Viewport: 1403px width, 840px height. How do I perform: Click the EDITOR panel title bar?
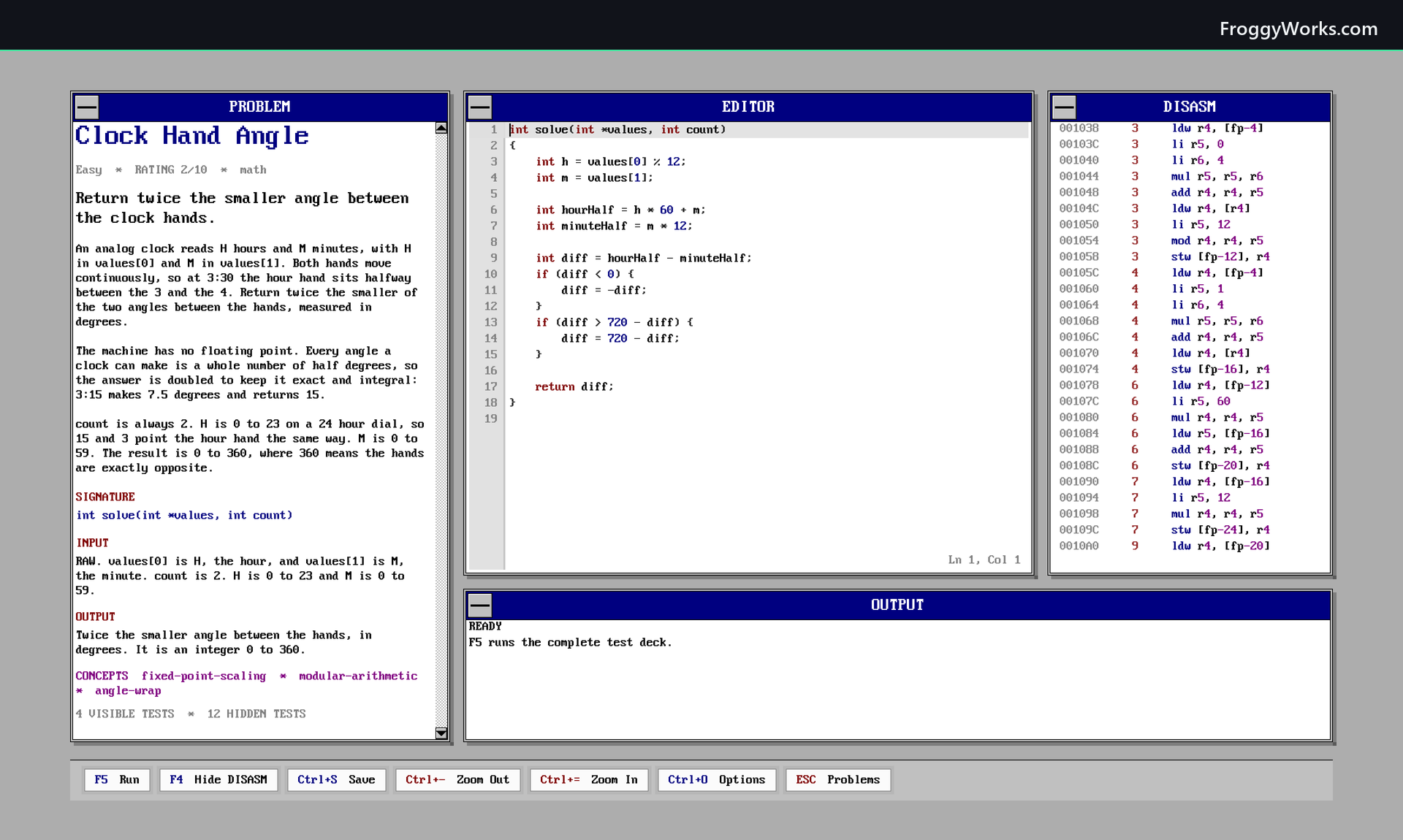tap(748, 107)
